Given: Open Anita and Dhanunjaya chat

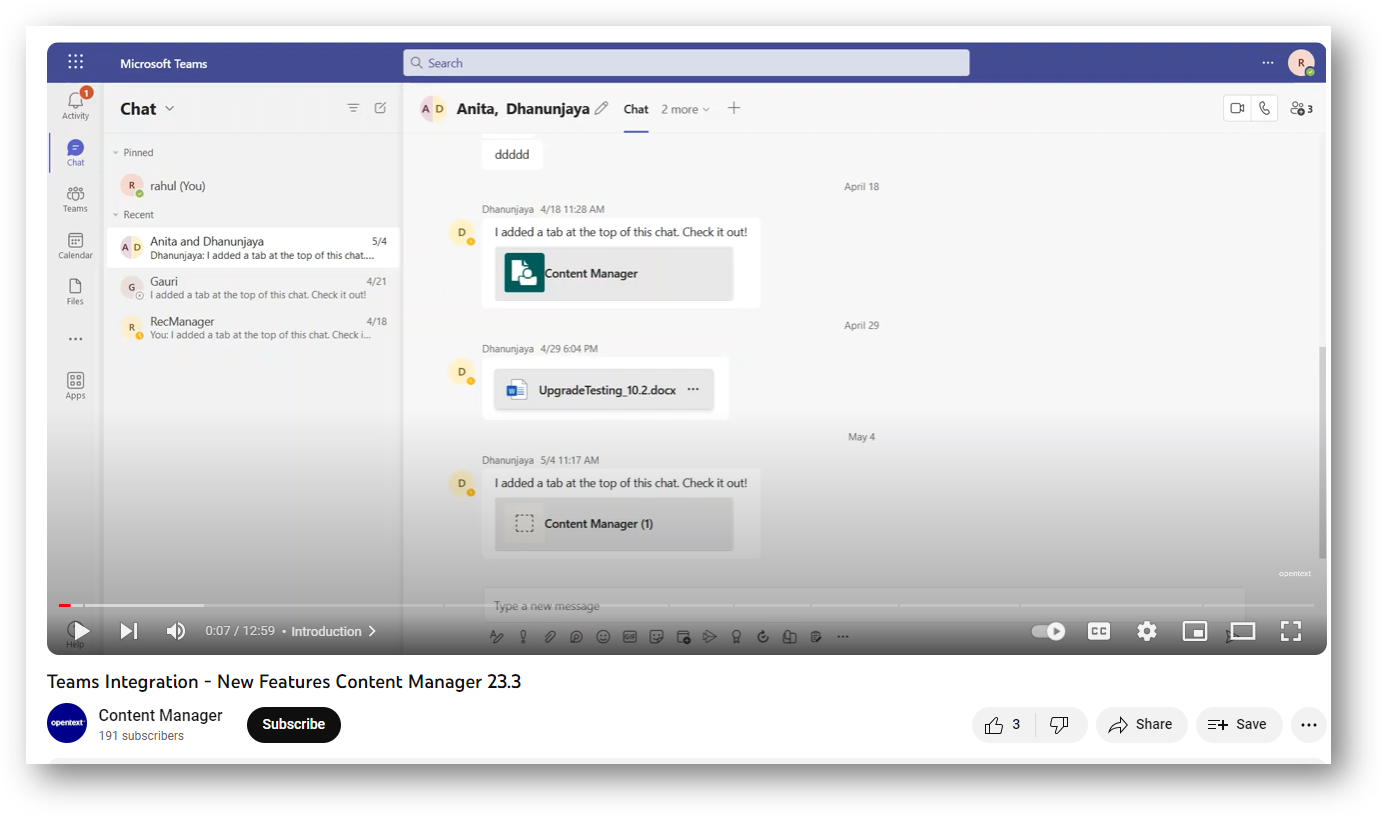Looking at the screenshot, I should pos(253,248).
